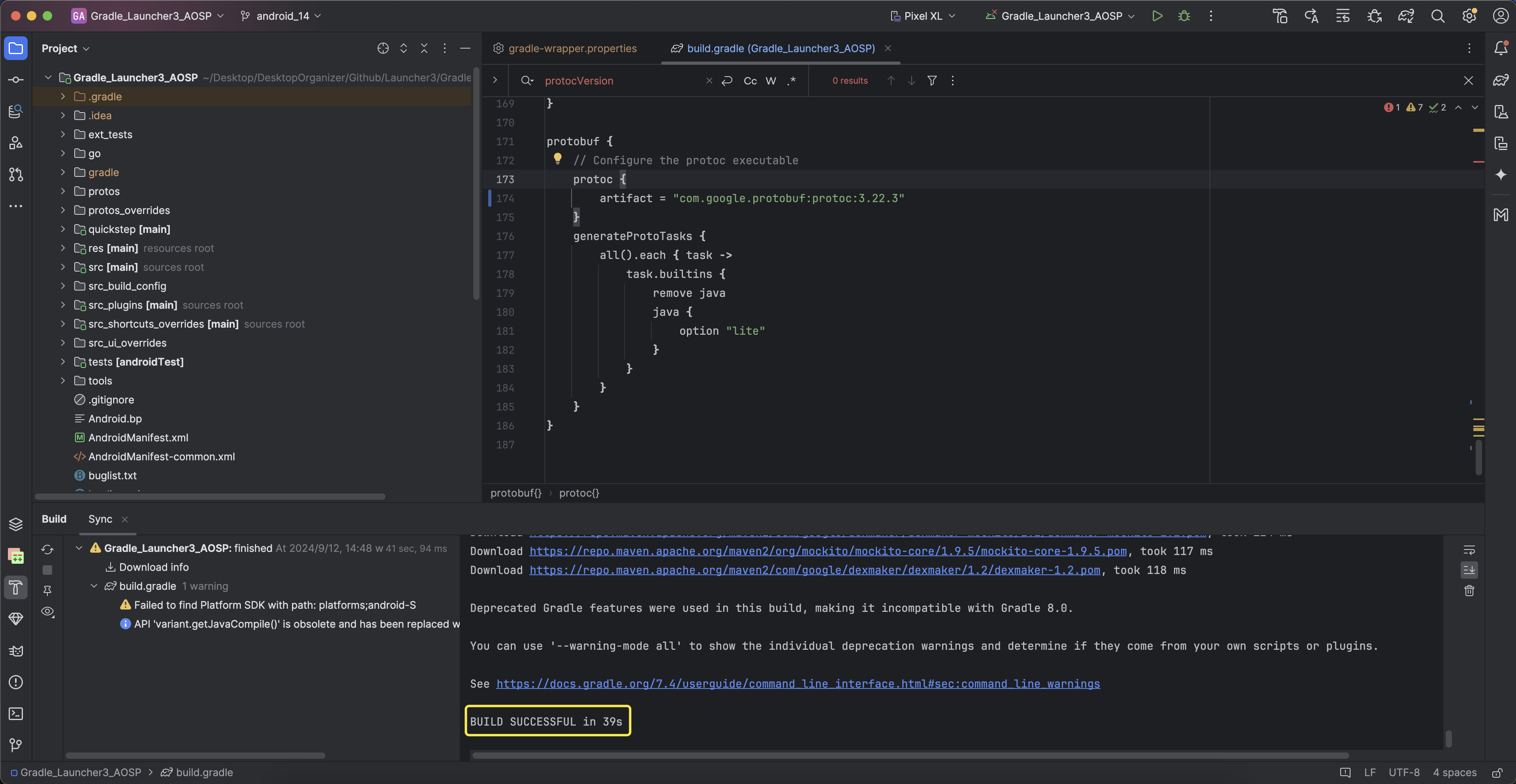
Task: Collapse the build.gradle warning node
Action: pos(94,586)
